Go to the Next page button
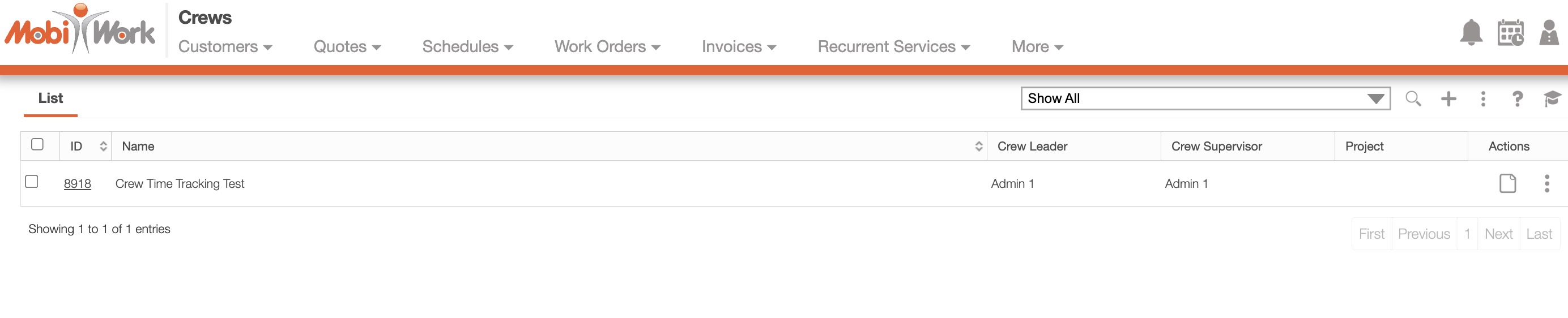Image resolution: width=1568 pixels, height=318 pixels. (1498, 234)
